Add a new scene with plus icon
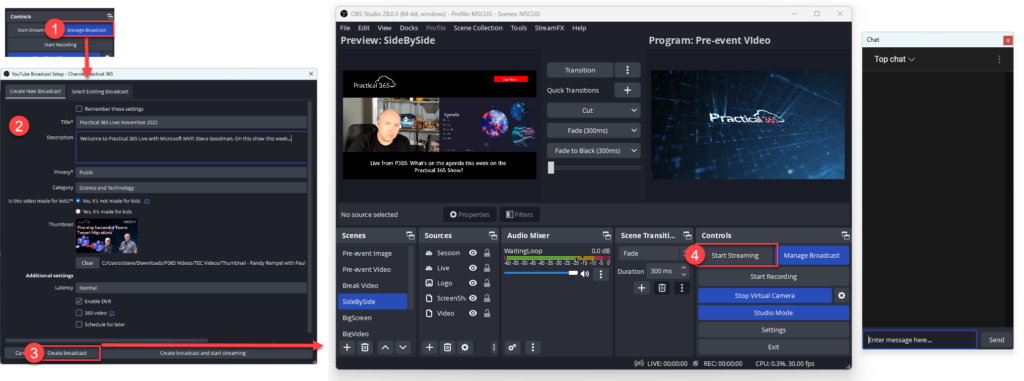The height and width of the screenshot is (381, 1024). 347,348
